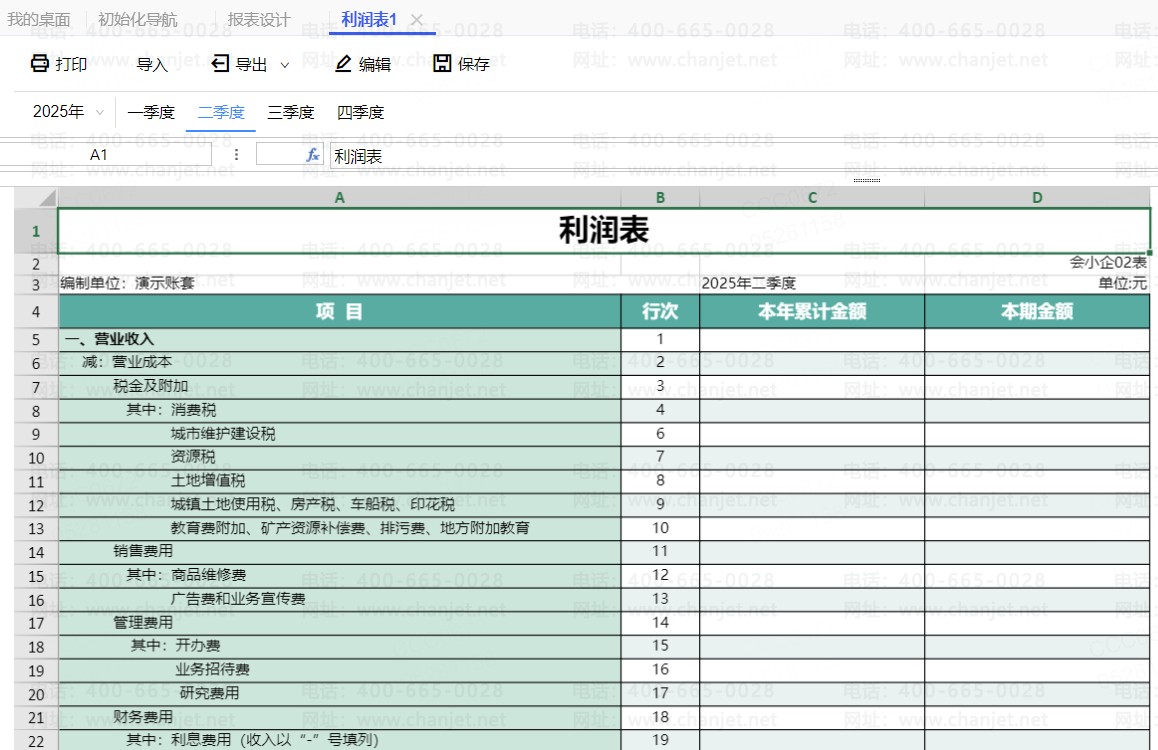
Task: Select column B header
Action: tap(660, 197)
